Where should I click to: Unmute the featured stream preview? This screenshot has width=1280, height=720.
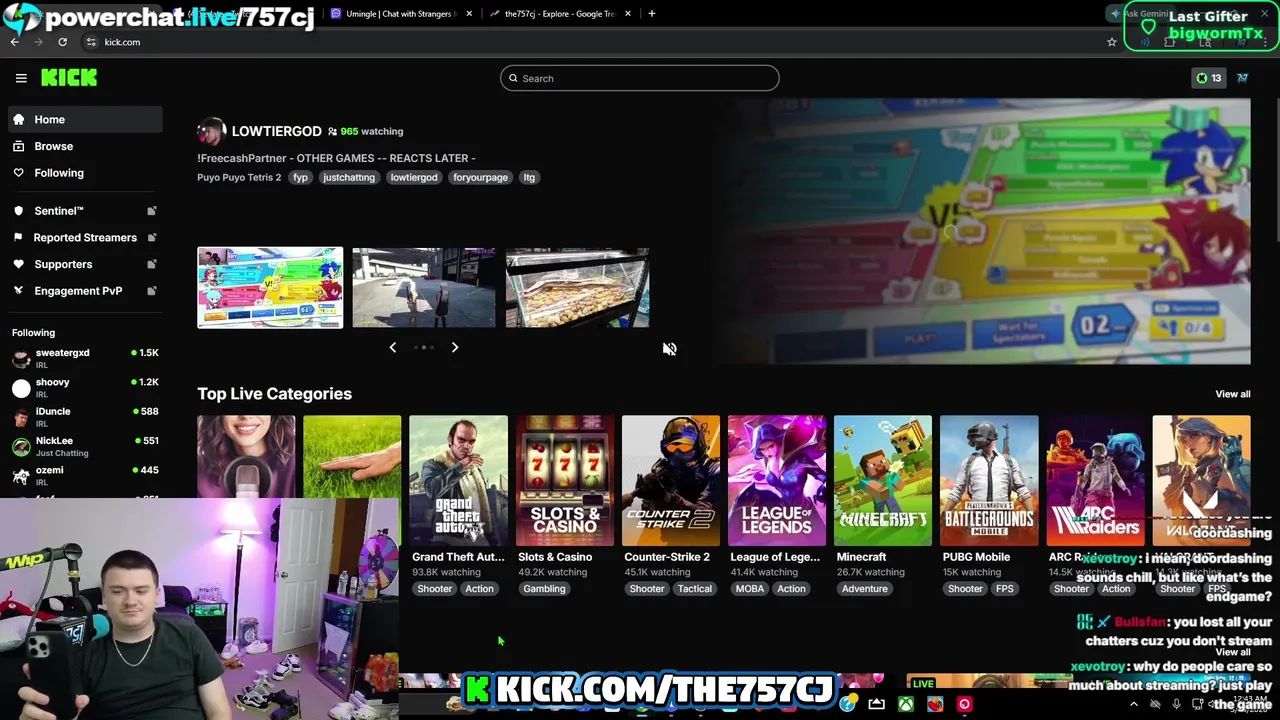coord(670,349)
